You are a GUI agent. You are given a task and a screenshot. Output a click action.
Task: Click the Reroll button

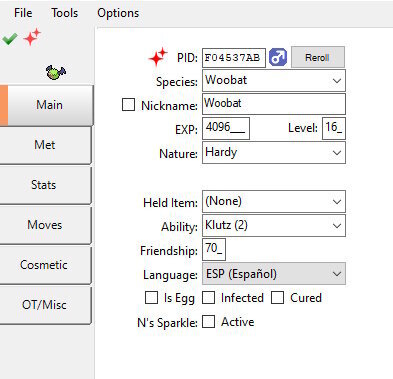tap(318, 57)
